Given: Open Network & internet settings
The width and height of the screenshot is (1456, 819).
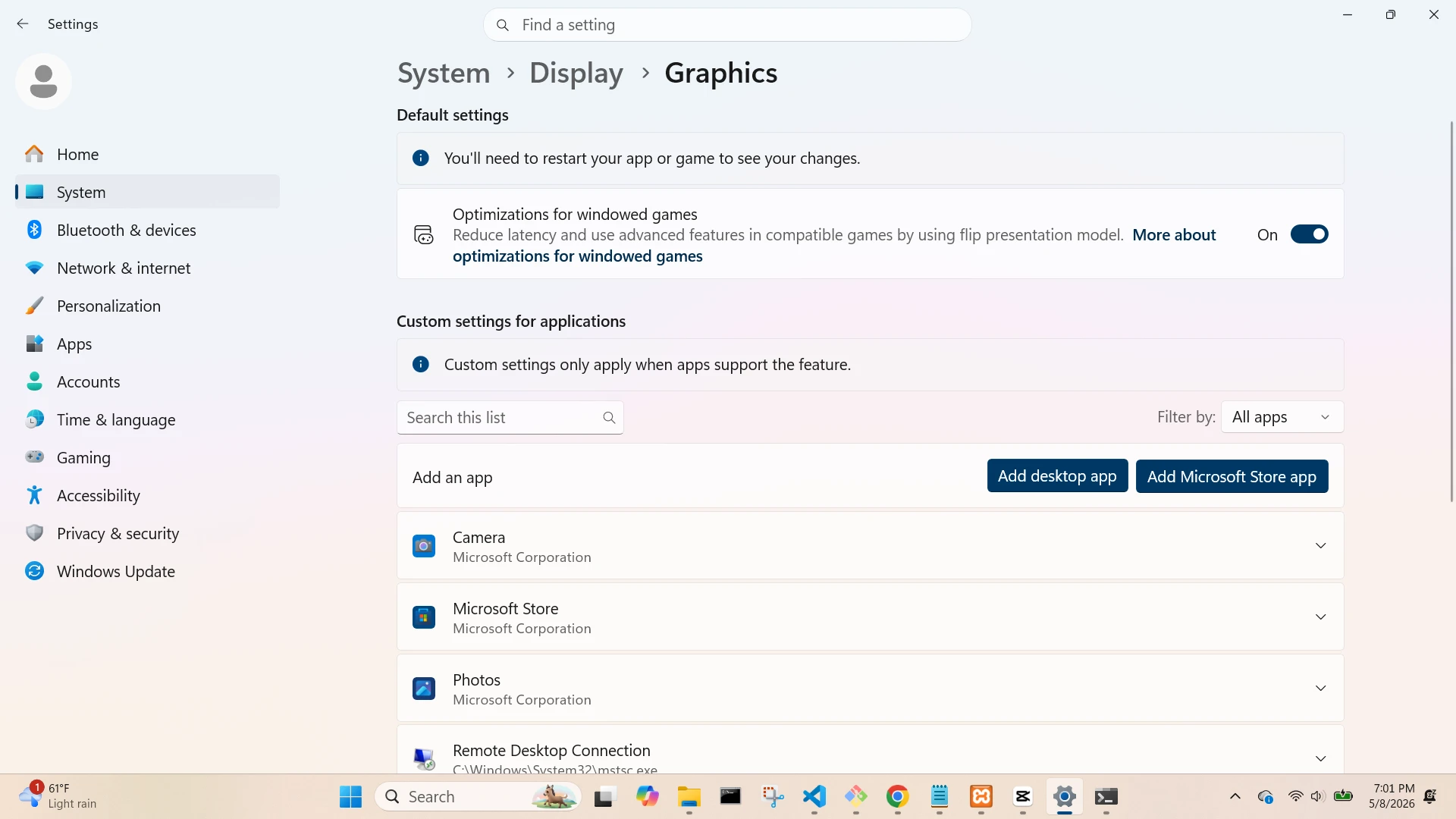Looking at the screenshot, I should pos(147,268).
